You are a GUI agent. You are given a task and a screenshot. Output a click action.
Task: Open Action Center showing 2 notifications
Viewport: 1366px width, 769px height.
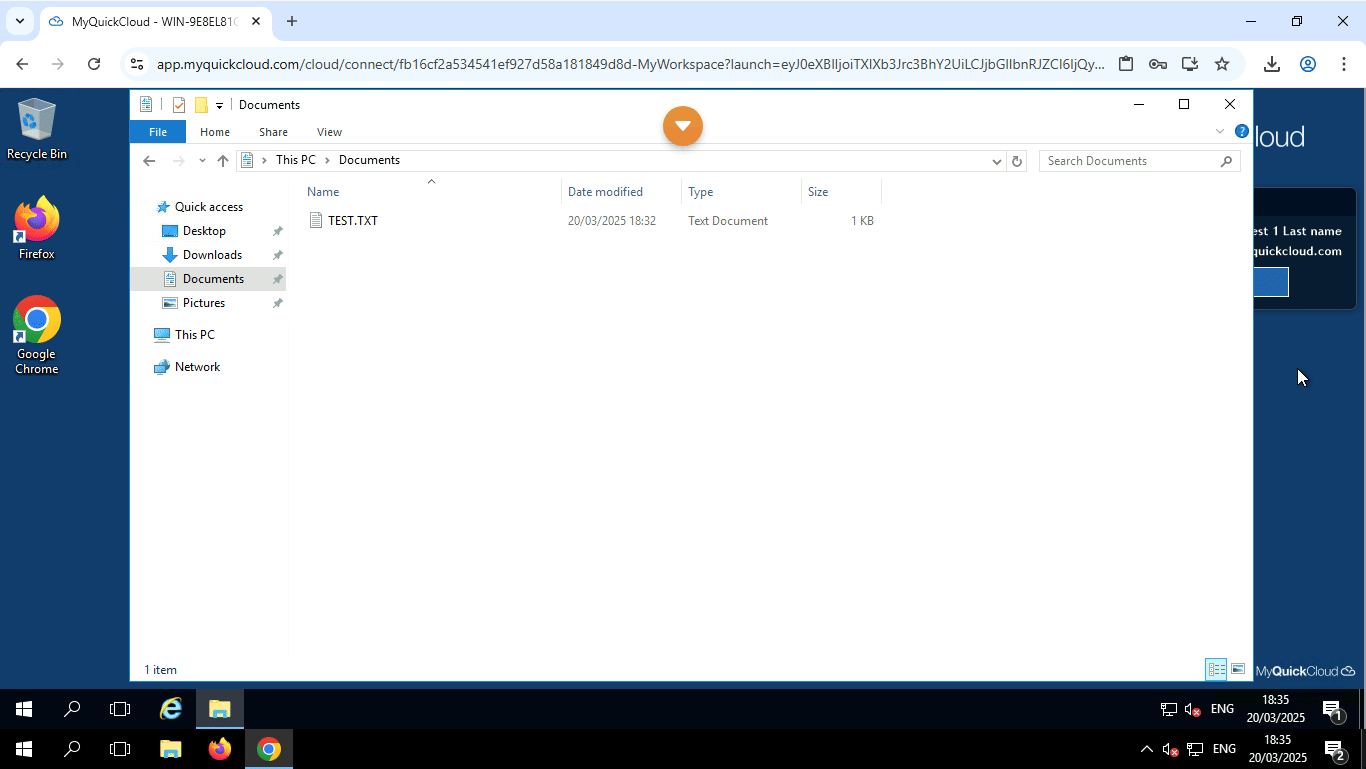click(x=1333, y=749)
